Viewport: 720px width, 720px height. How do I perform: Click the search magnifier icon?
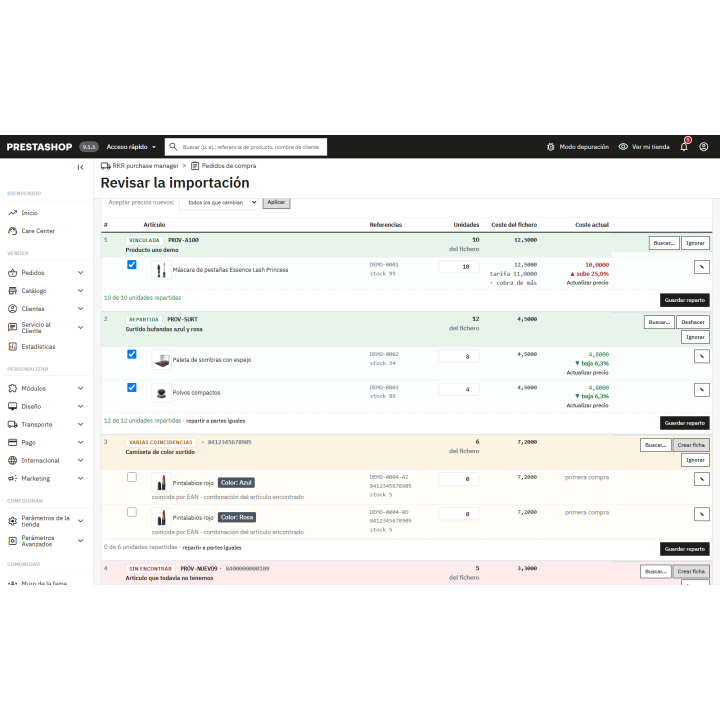(173, 147)
